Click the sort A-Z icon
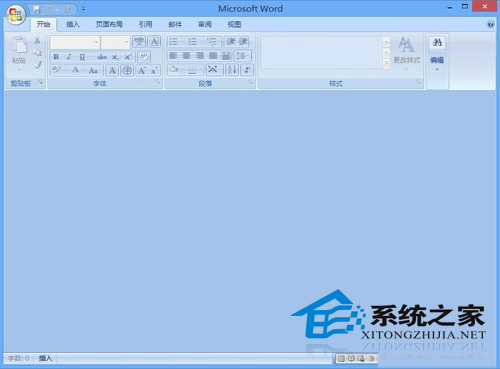The image size is (500, 369). coord(232,70)
